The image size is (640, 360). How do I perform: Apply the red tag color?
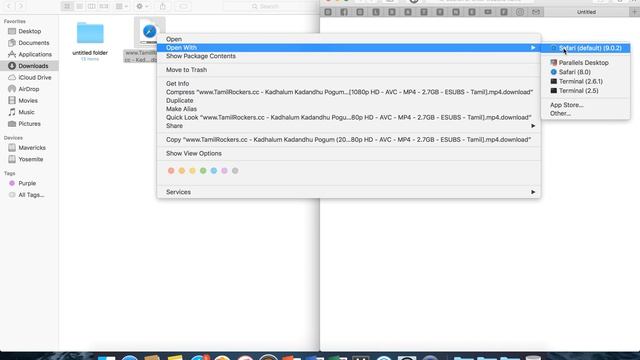171,171
